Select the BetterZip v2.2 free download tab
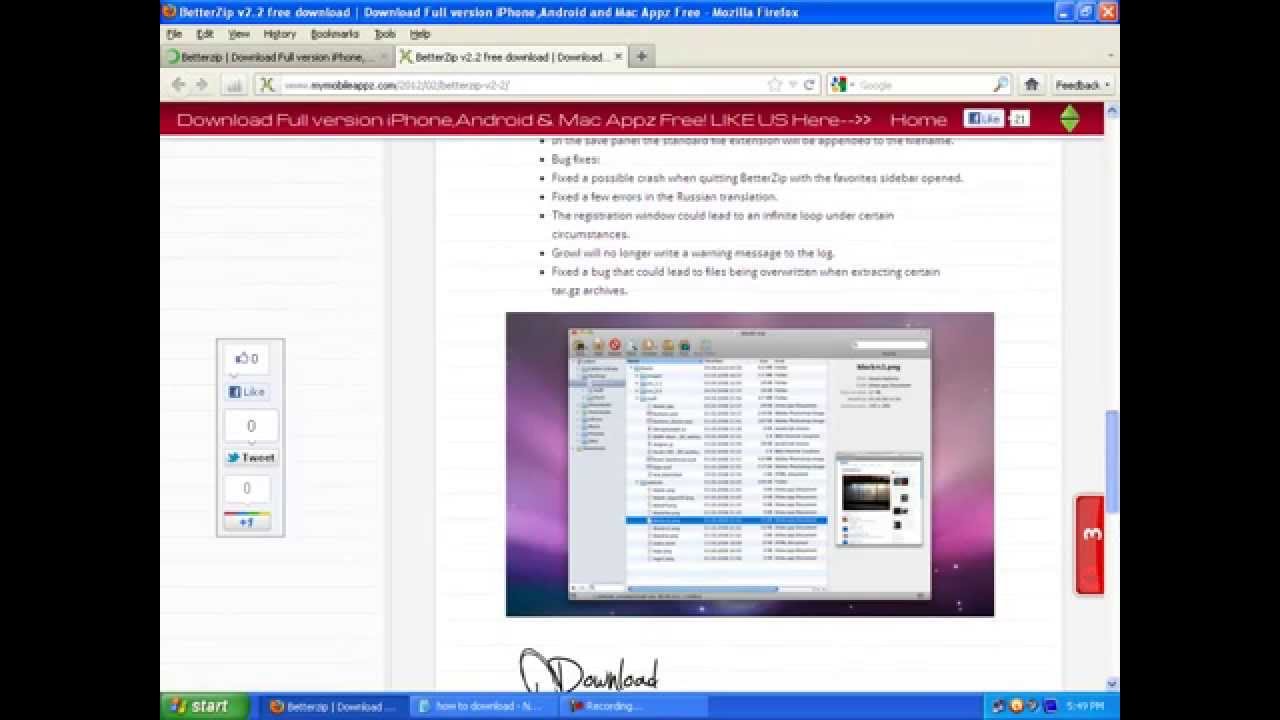The width and height of the screenshot is (1280, 720). (510, 57)
